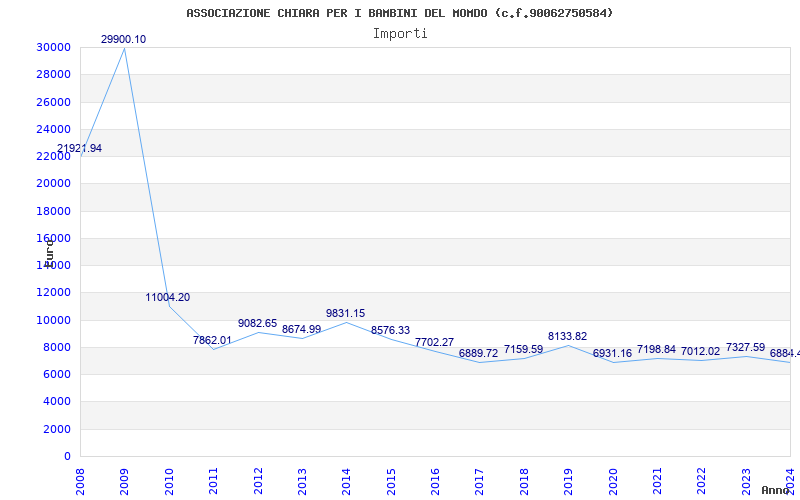Click the Anno x-axis title

point(778,490)
